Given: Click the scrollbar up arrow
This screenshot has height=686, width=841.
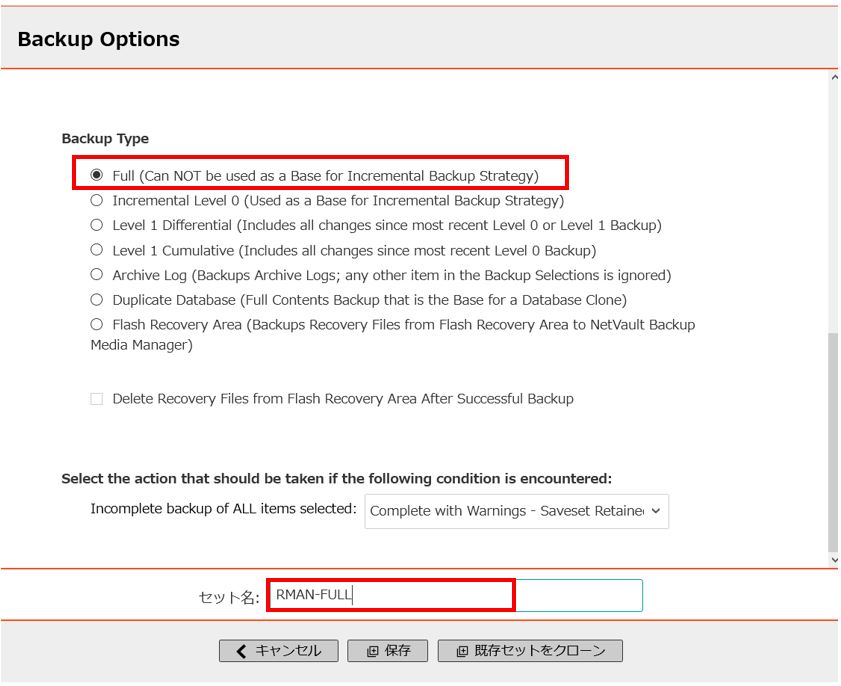Looking at the screenshot, I should pos(834,77).
